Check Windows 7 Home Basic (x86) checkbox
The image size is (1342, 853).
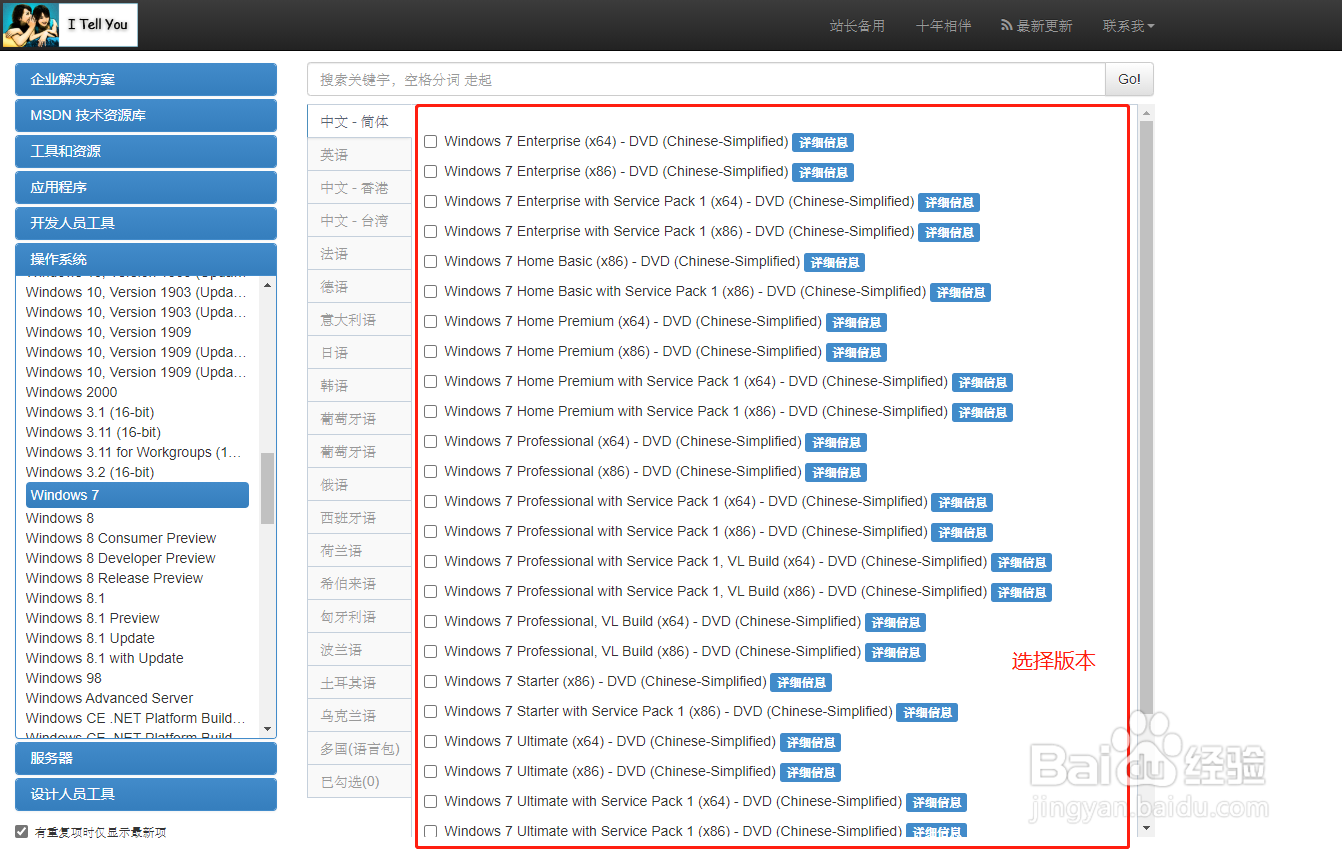pyautogui.click(x=431, y=262)
